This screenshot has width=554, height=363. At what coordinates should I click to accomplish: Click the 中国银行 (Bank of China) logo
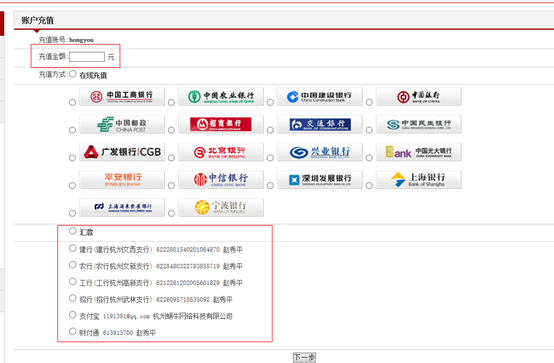(x=419, y=96)
